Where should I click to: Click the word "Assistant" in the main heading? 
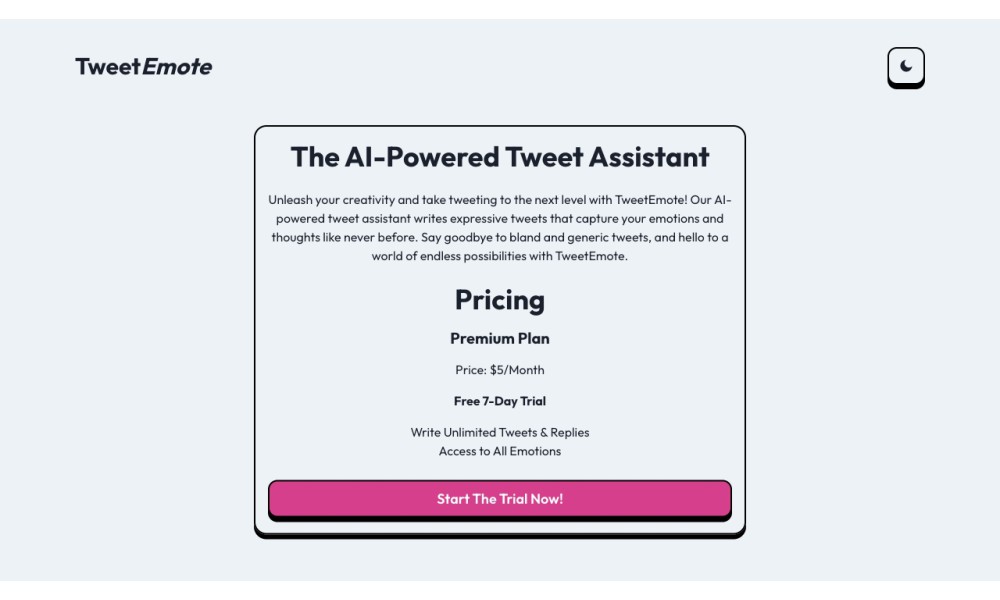pos(648,157)
